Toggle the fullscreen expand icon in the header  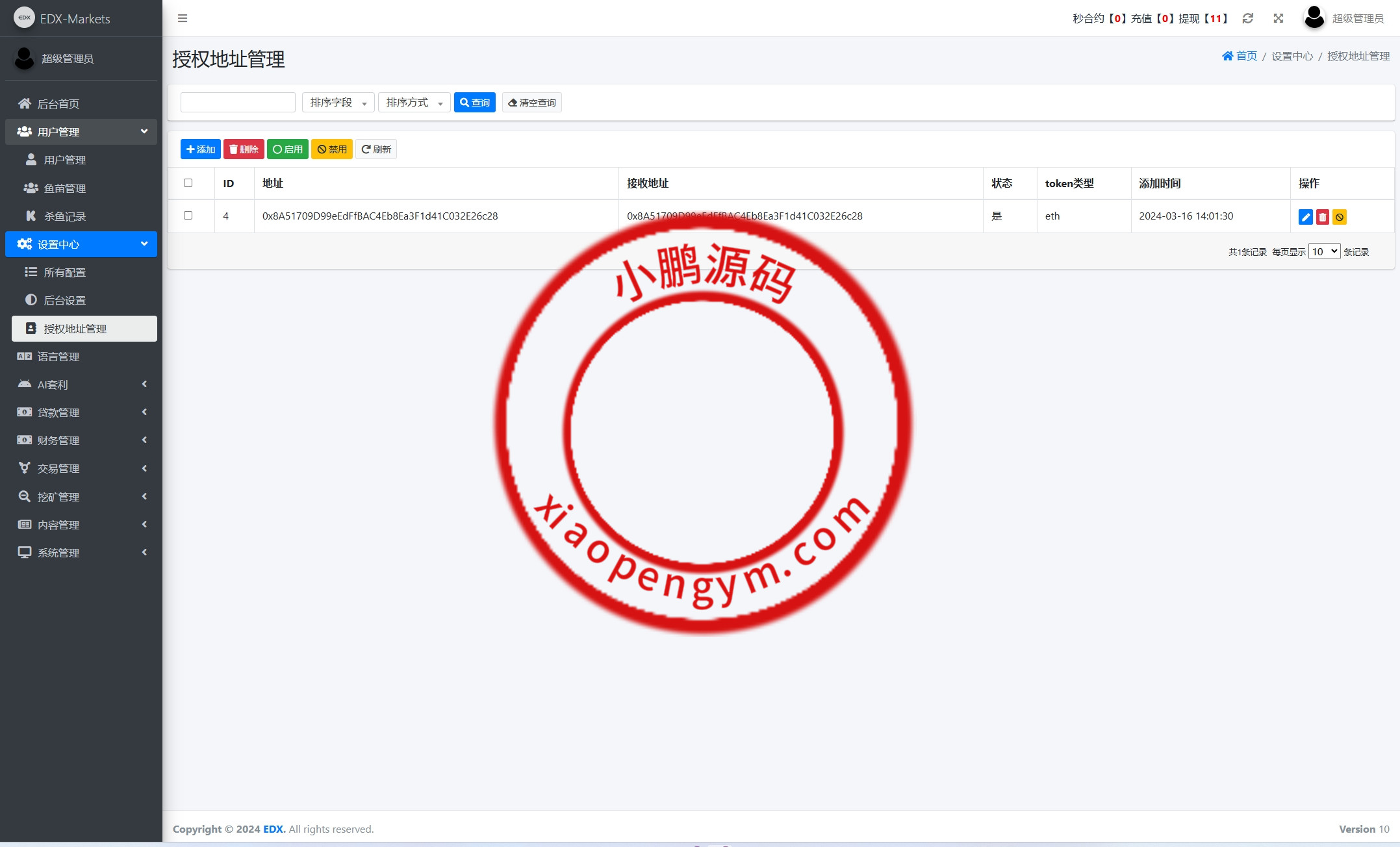(1278, 18)
